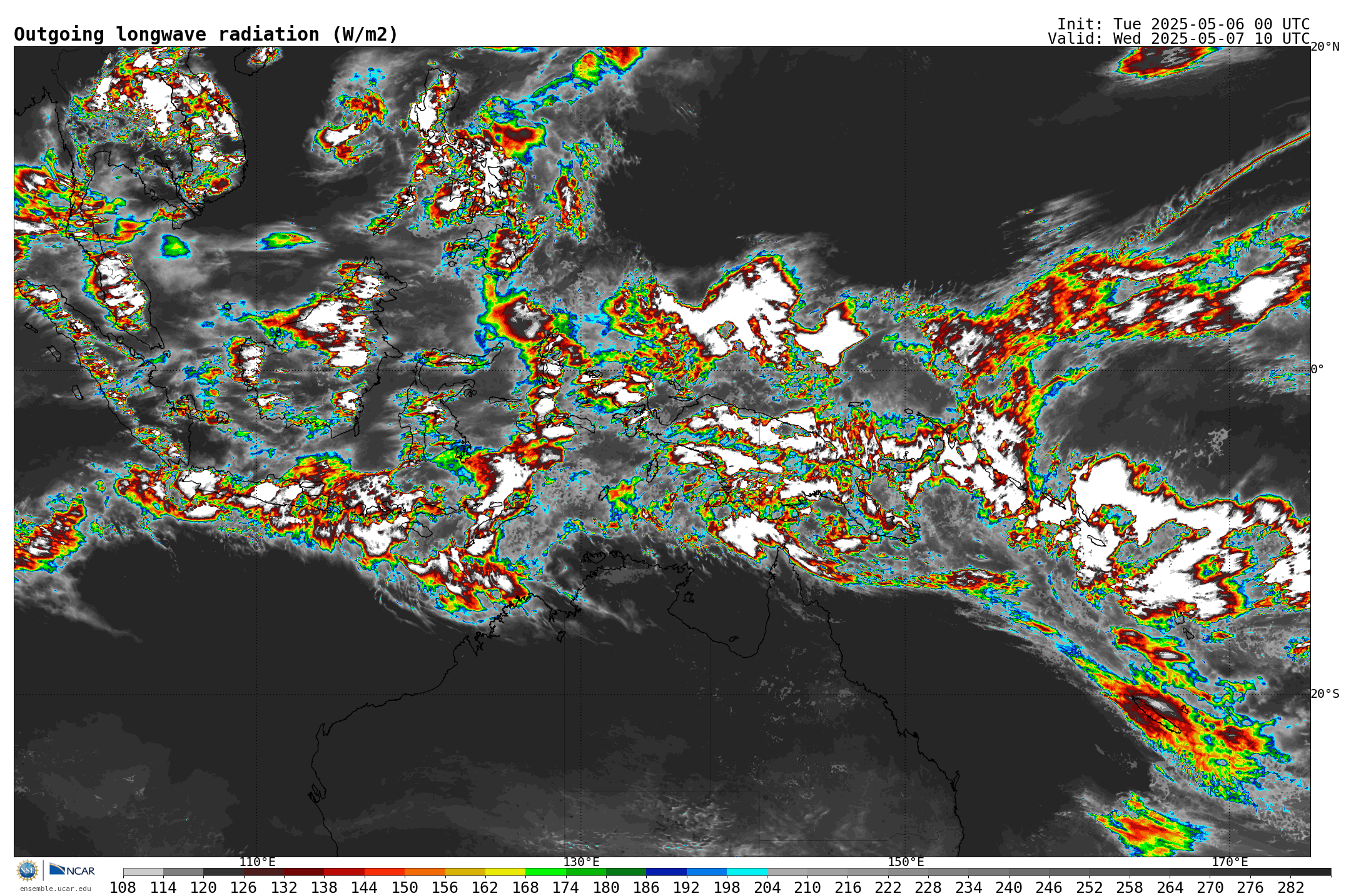The image size is (1351, 896).
Task: Pick the blue 192–198 colorbar swatch
Action: (706, 872)
